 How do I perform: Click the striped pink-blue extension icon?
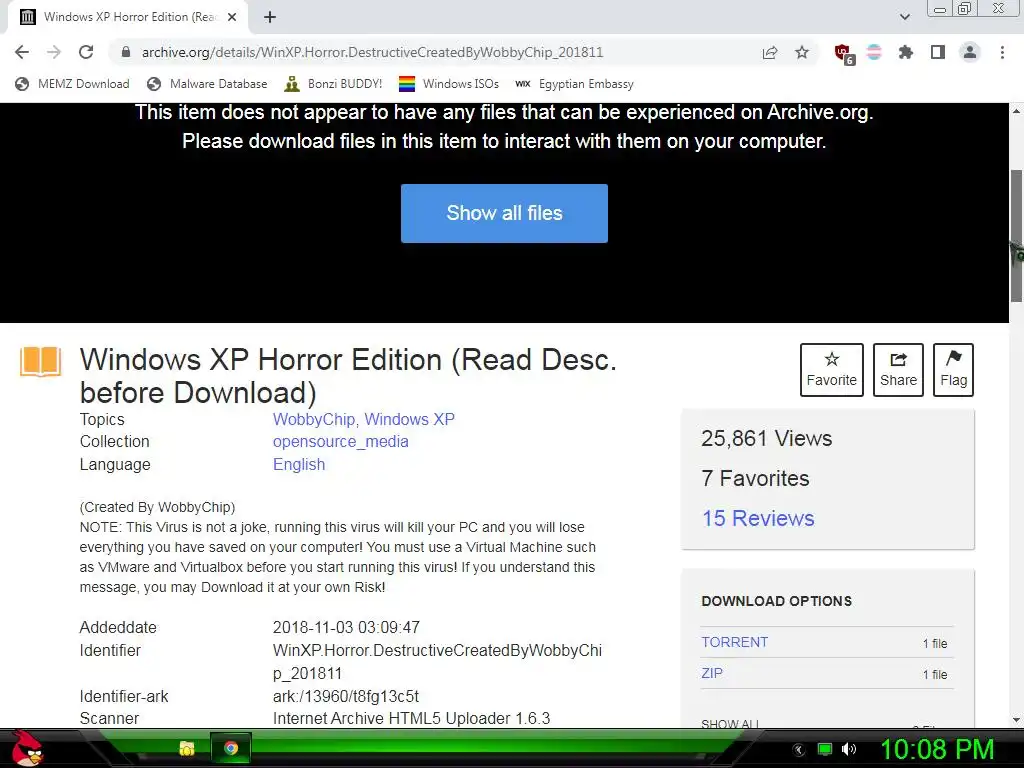click(874, 52)
